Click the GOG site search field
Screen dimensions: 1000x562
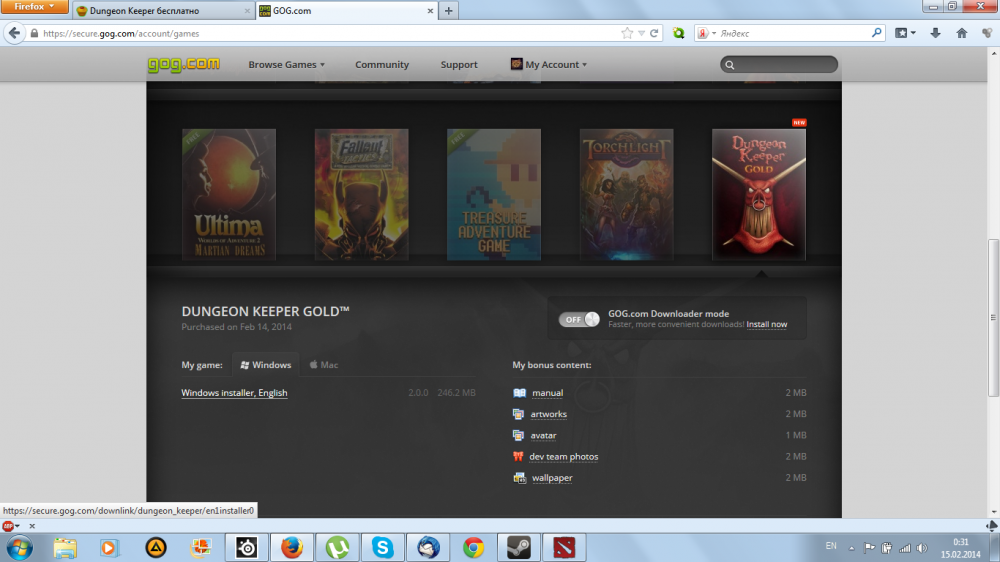(779, 64)
